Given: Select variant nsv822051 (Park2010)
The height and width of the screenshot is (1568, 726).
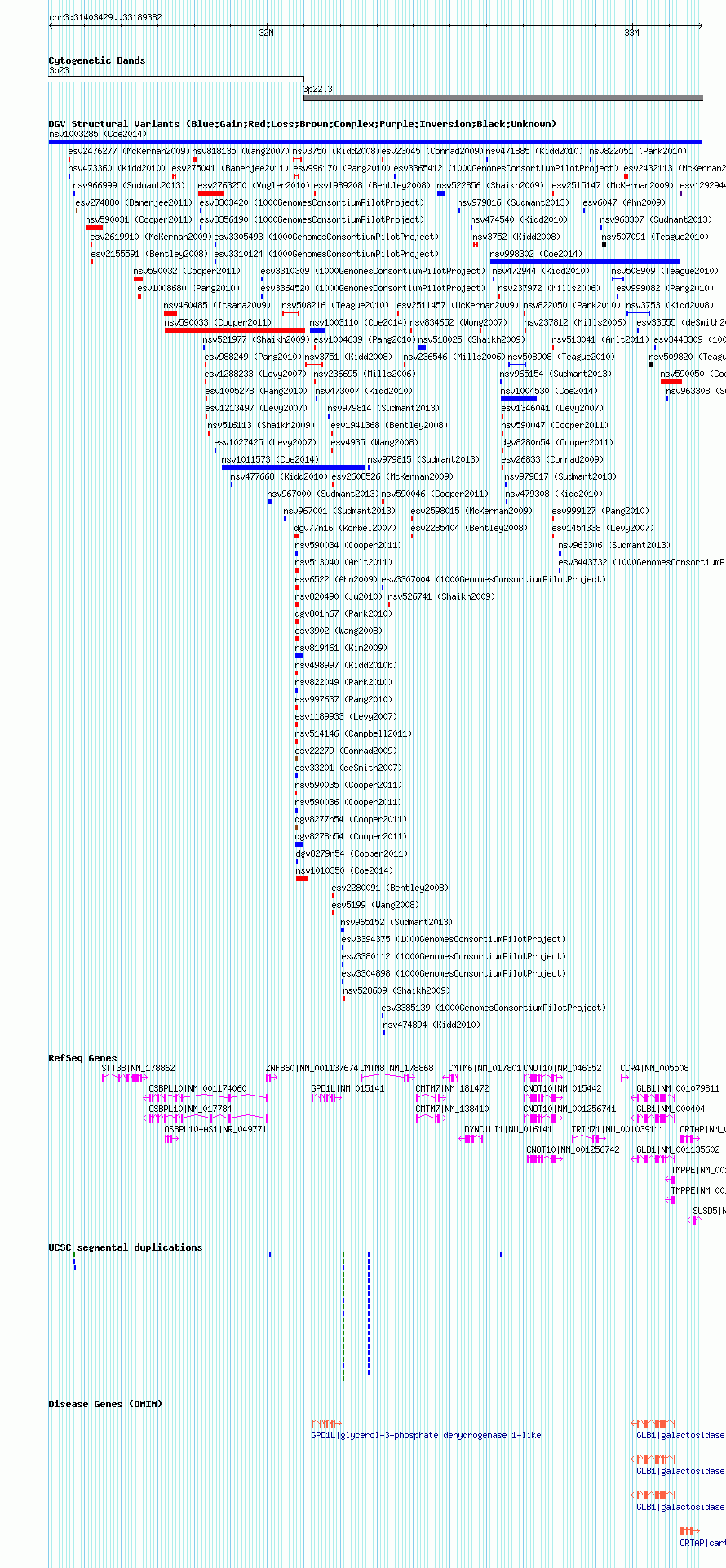Looking at the screenshot, I should (x=638, y=151).
